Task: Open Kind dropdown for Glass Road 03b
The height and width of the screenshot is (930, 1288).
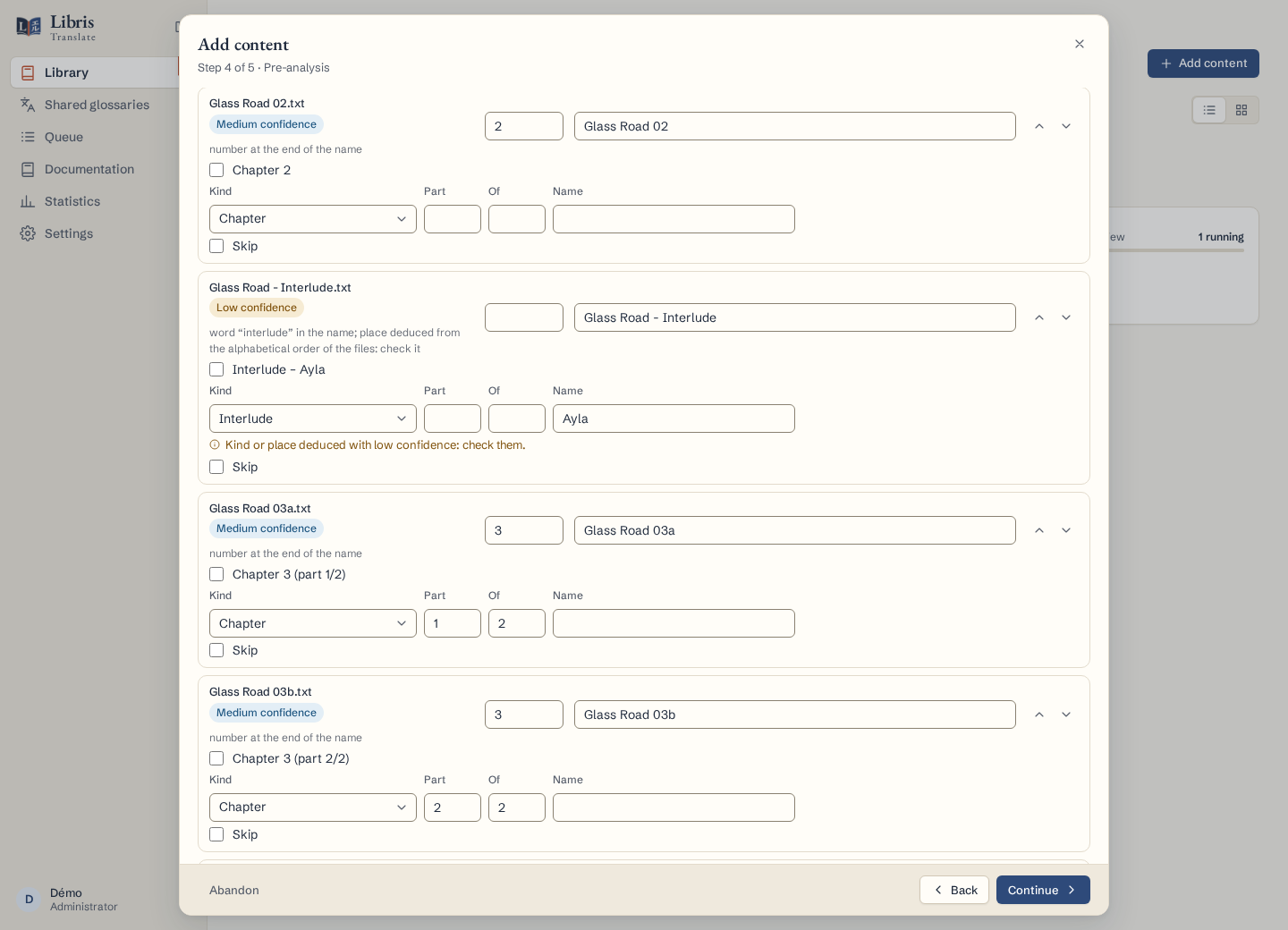Action: (313, 807)
